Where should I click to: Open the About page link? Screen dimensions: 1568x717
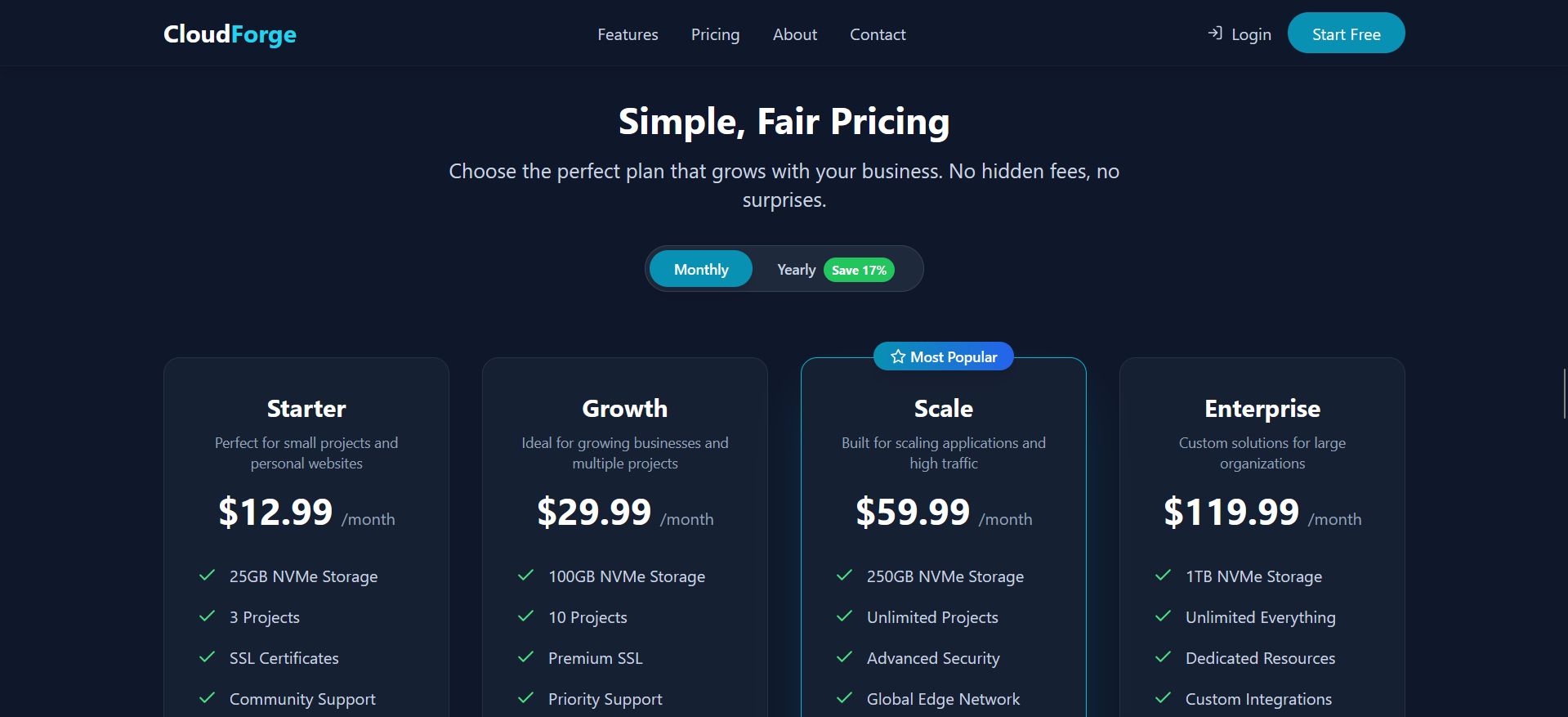point(795,34)
